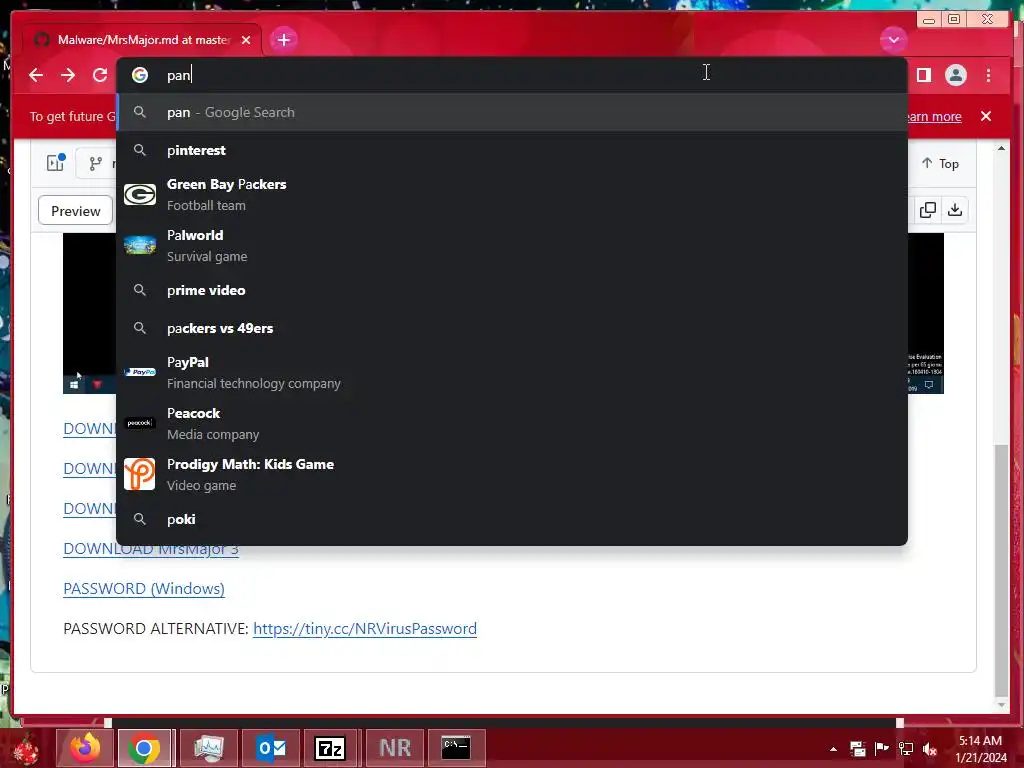This screenshot has height=768, width=1024.
Task: Click the muted volume tray icon
Action: click(x=930, y=749)
